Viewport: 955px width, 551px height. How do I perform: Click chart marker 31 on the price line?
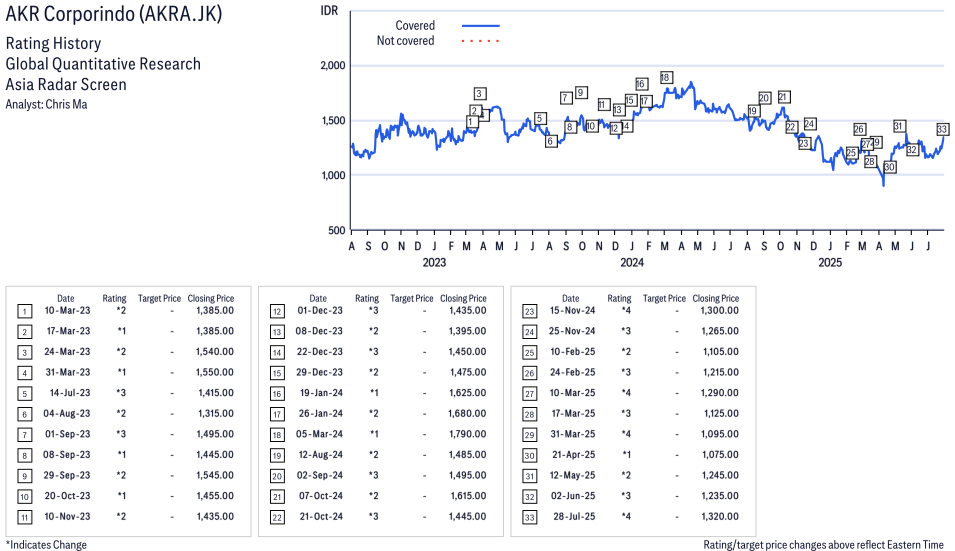[x=899, y=126]
